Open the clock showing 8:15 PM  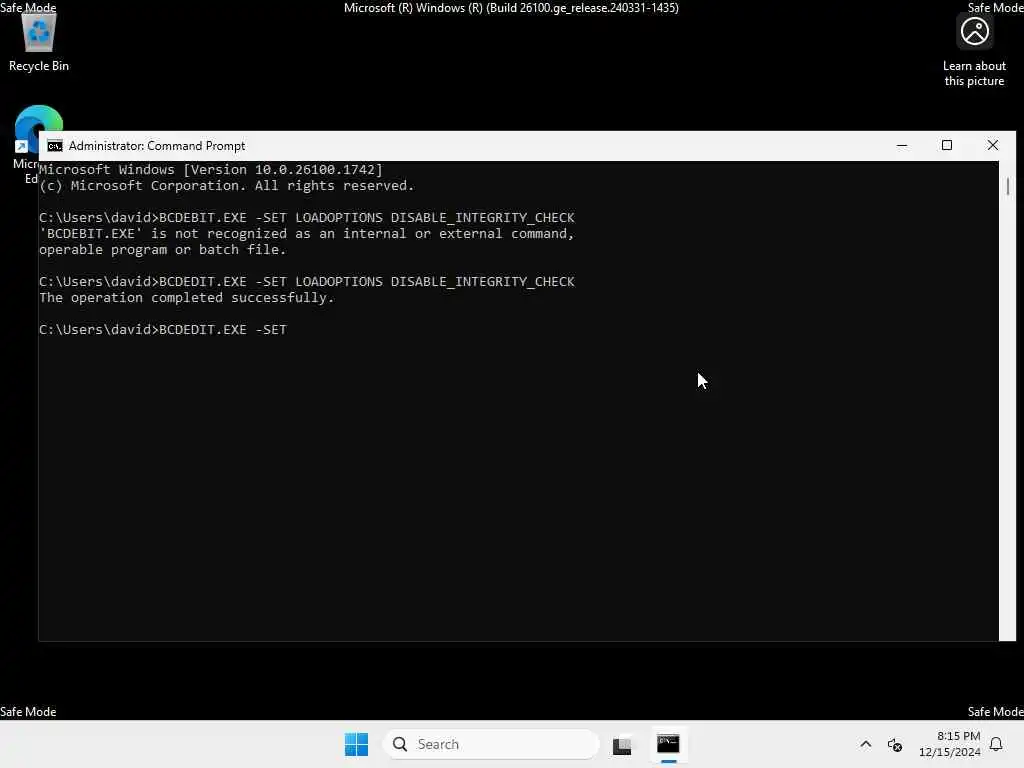(x=950, y=744)
